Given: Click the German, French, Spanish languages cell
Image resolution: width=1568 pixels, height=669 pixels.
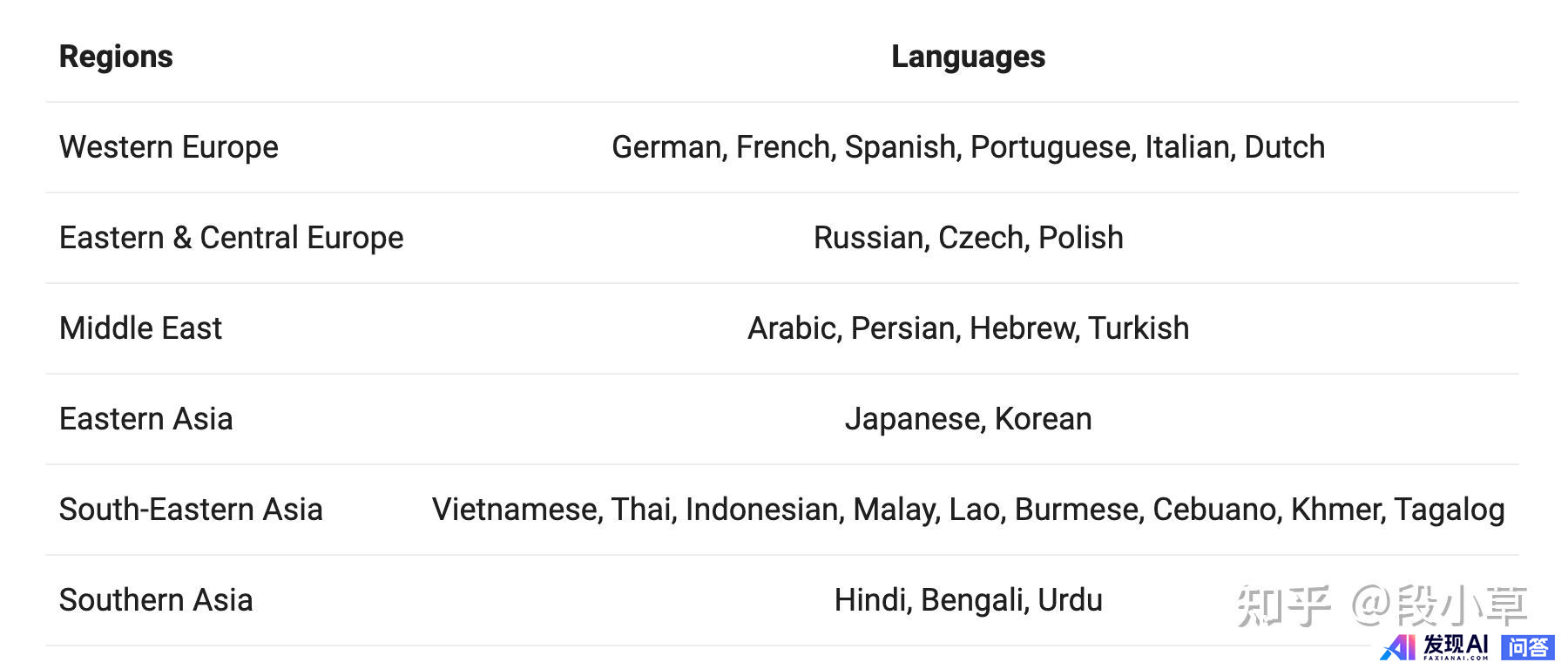Looking at the screenshot, I should (x=968, y=147).
